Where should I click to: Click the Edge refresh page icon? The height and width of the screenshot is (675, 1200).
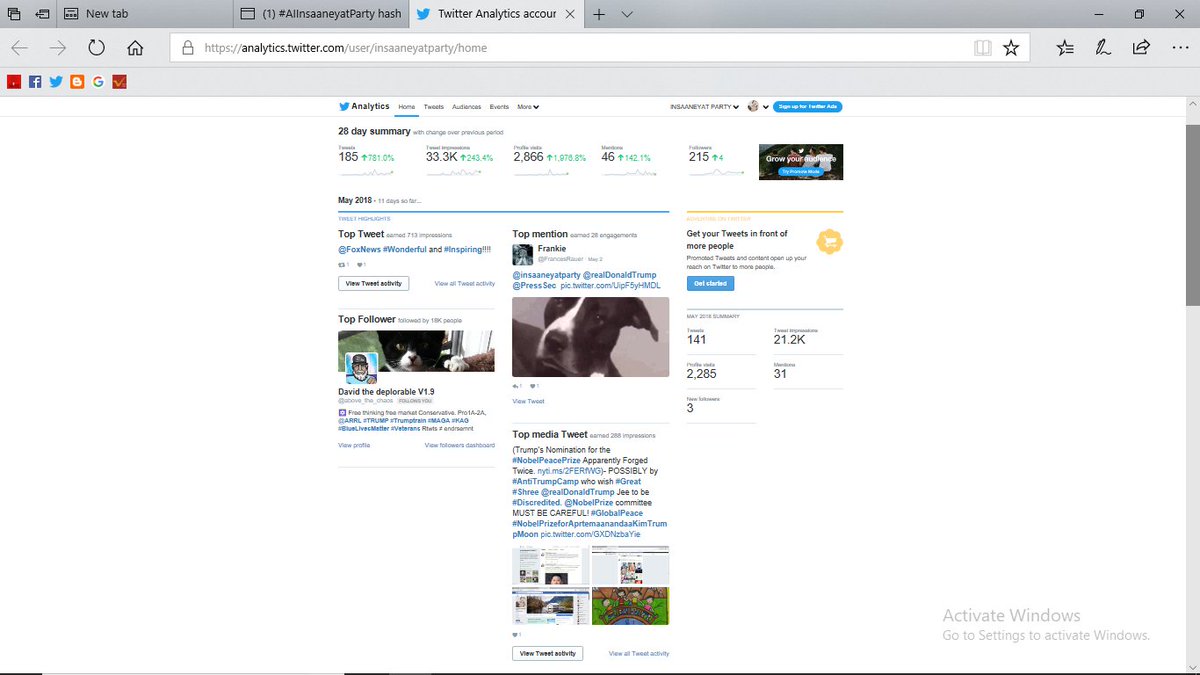tap(97, 48)
